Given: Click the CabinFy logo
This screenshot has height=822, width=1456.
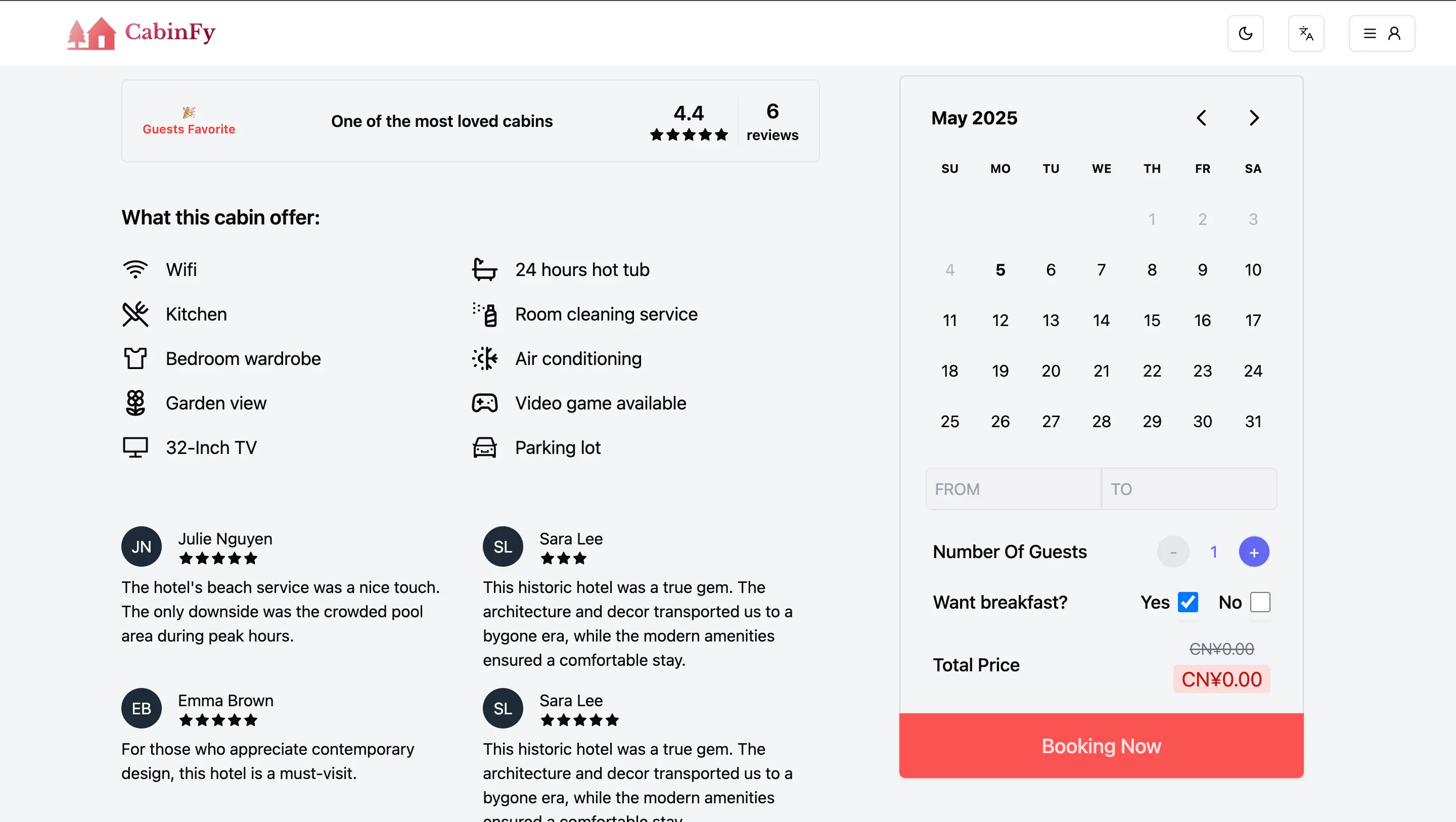Looking at the screenshot, I should 142,33.
